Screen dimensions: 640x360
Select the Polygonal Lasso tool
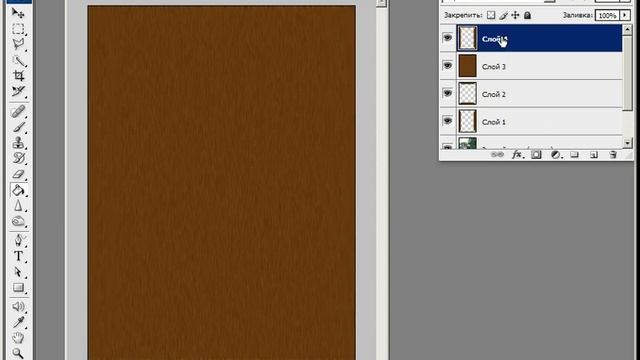tap(18, 44)
